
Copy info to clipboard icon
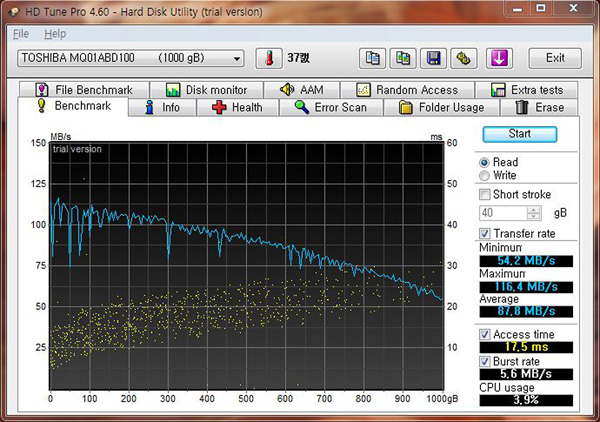(372, 58)
